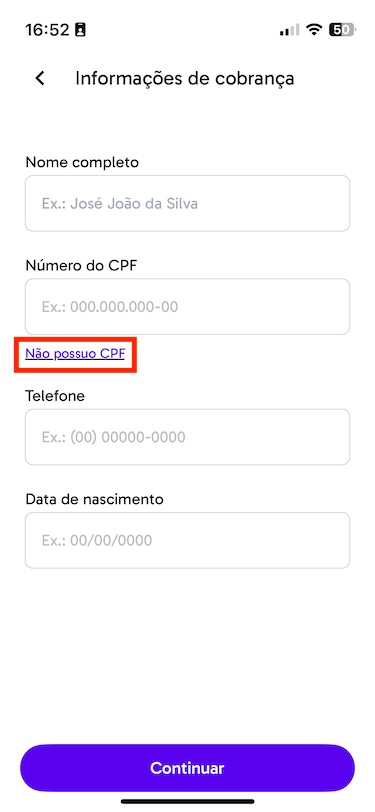Screen dimensions: 375x812
Task: Click into the Telefone input field
Action: (x=188, y=437)
